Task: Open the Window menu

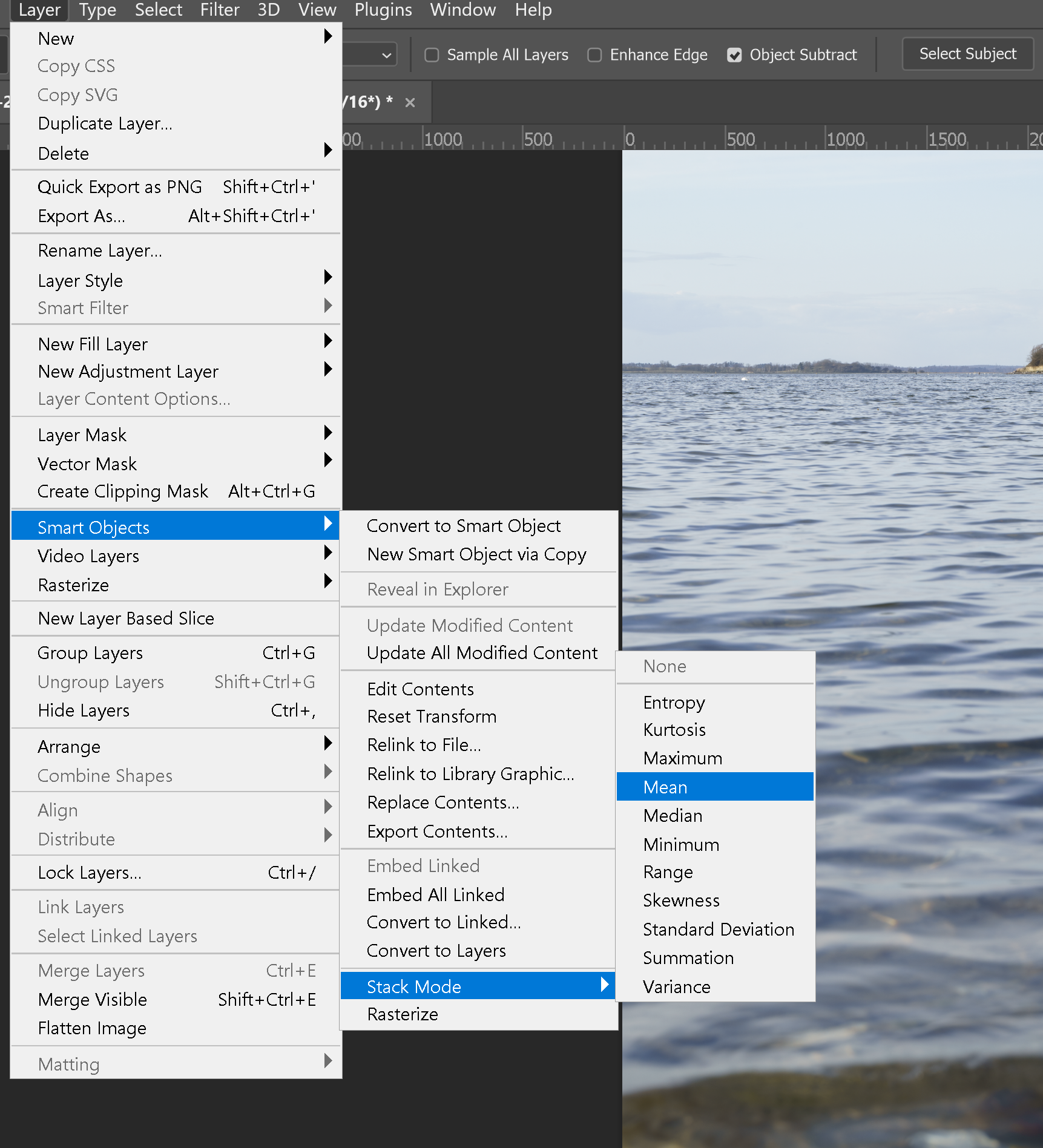Action: (x=462, y=10)
